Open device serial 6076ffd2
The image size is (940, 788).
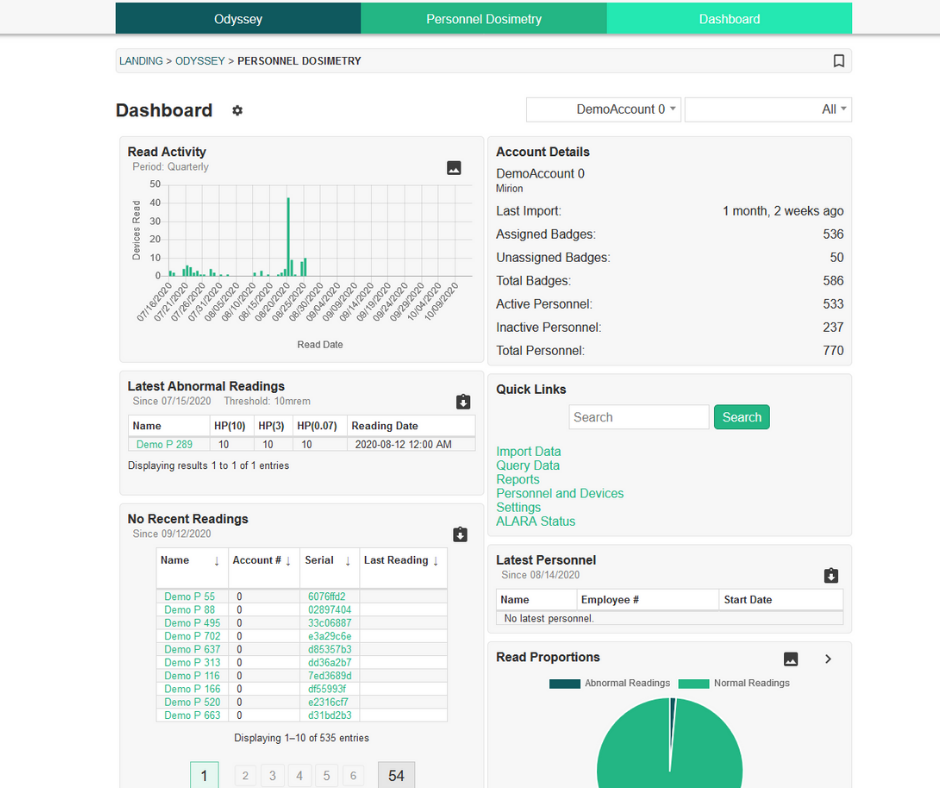click(x=327, y=597)
